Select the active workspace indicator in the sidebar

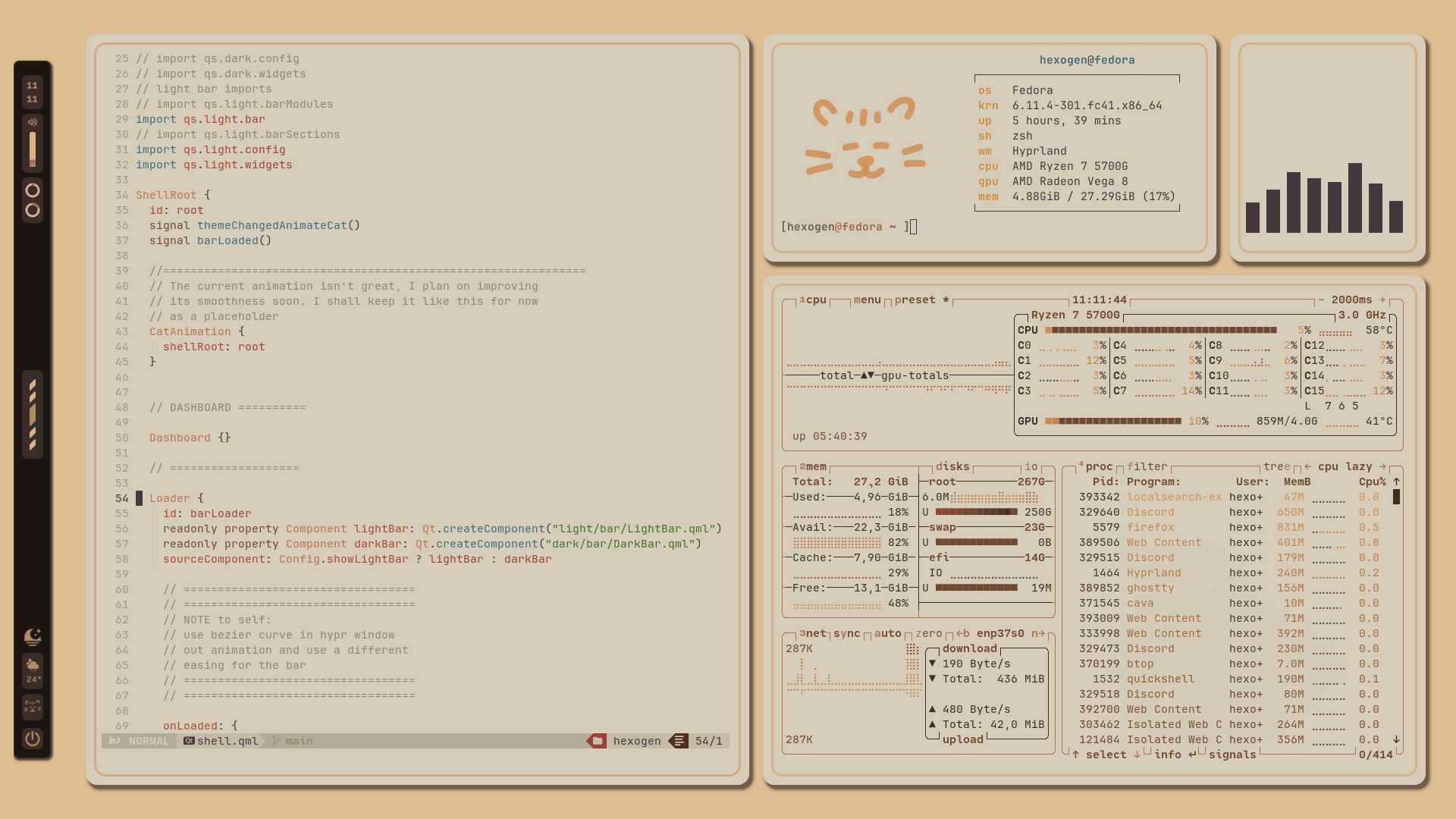click(33, 415)
